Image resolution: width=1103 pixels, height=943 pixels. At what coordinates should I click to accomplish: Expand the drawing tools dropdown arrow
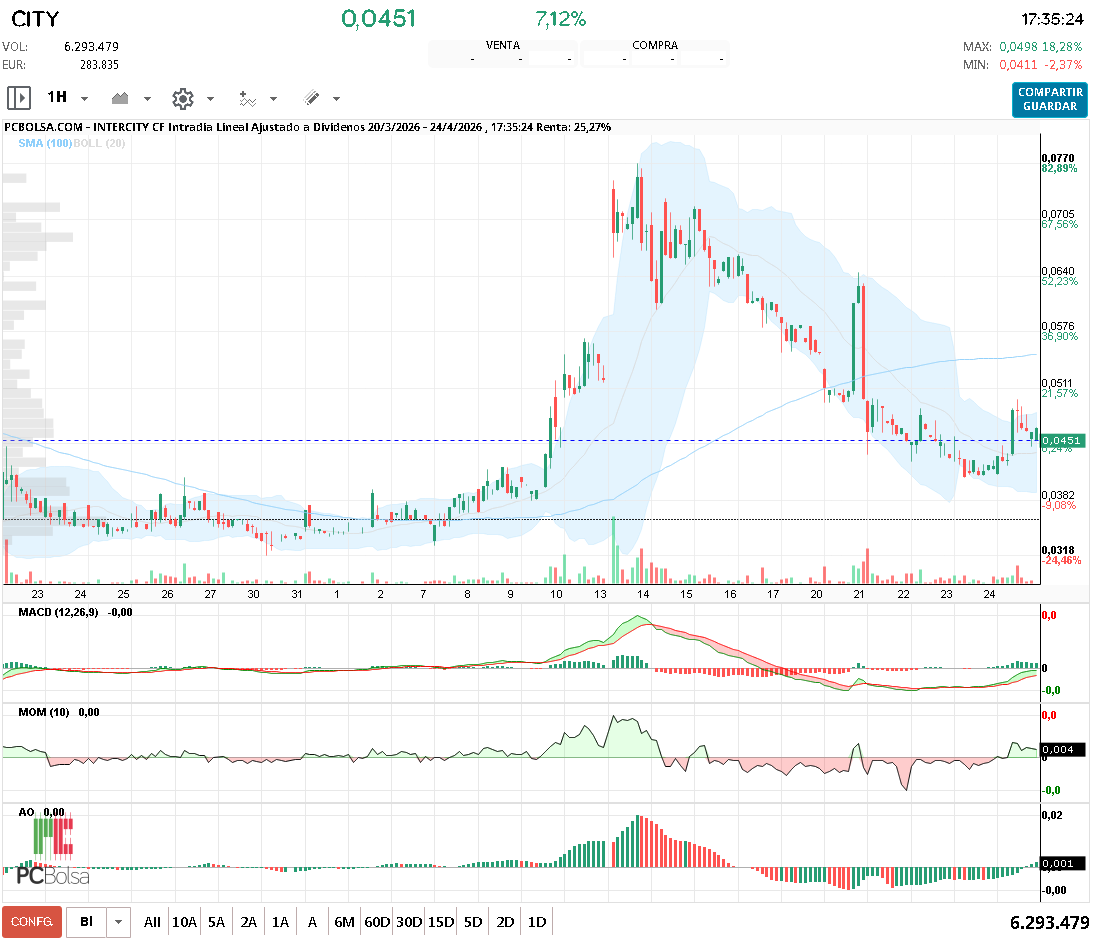tap(336, 99)
